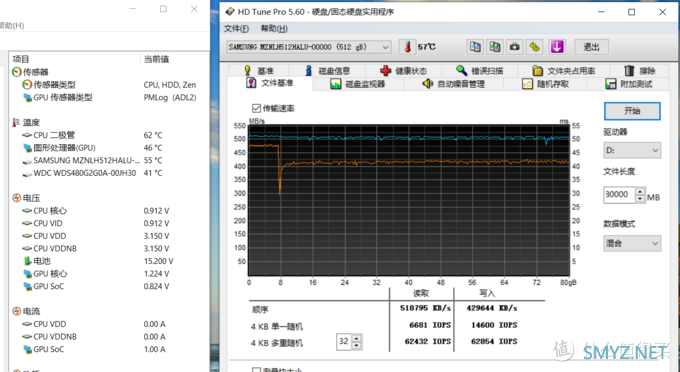
Task: Switch to the 磁盘信息 tab
Action: tap(327, 71)
